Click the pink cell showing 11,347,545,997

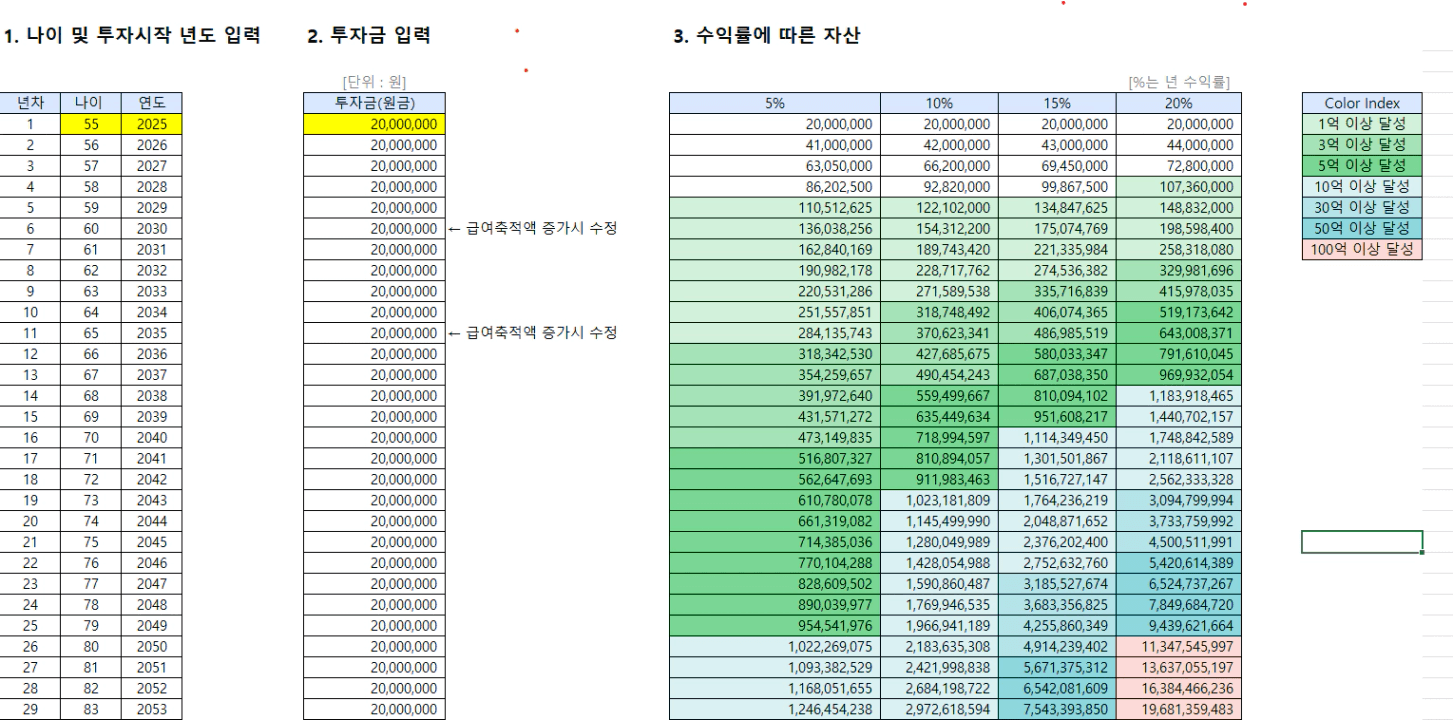click(x=1179, y=646)
